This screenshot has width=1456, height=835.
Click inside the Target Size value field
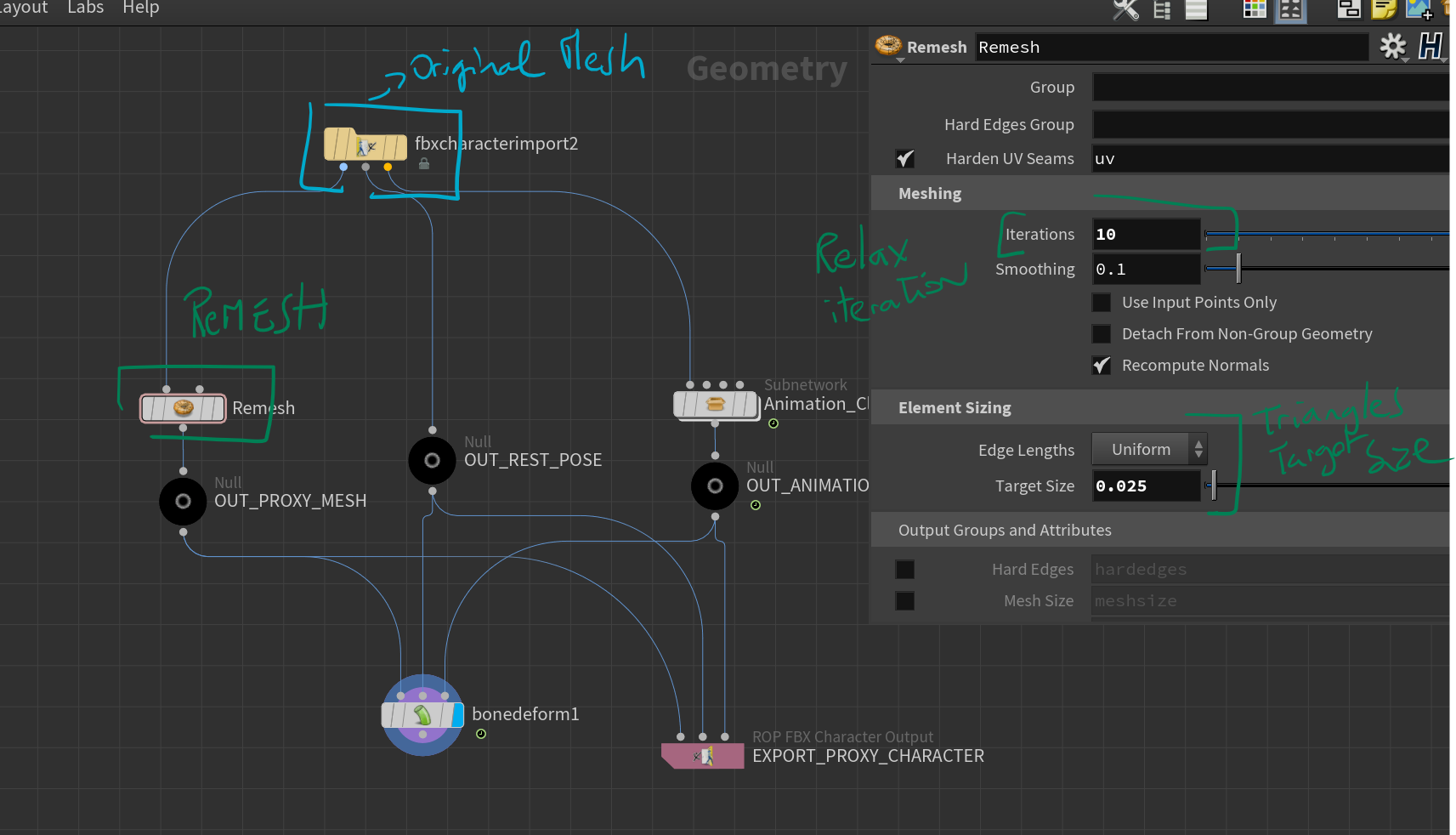[1146, 486]
